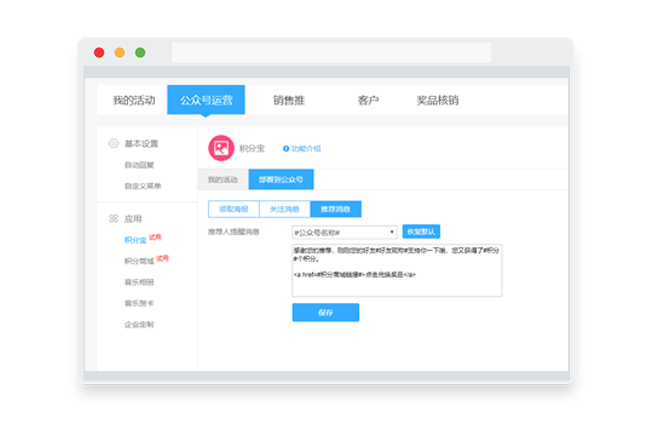Click the 恢复默认 button
The width and height of the screenshot is (660, 430).
[x=421, y=232]
